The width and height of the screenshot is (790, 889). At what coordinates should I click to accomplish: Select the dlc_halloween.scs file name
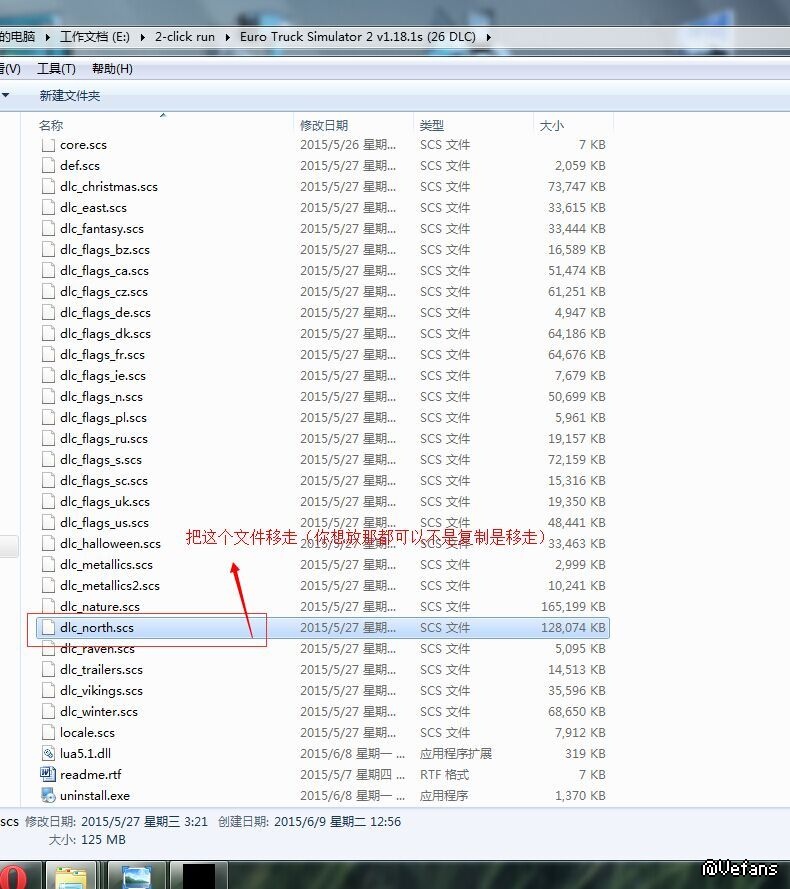(x=110, y=543)
